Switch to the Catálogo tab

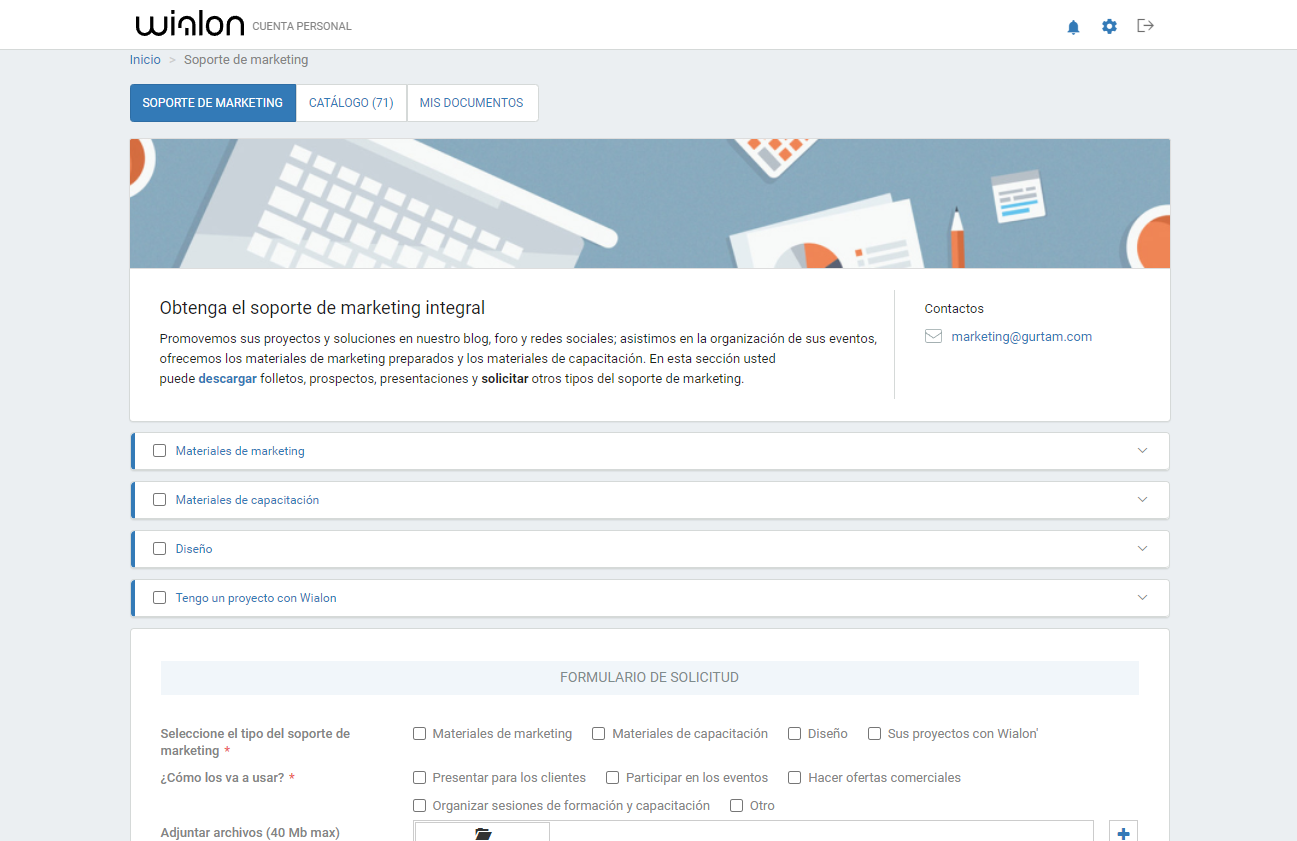click(x=351, y=102)
